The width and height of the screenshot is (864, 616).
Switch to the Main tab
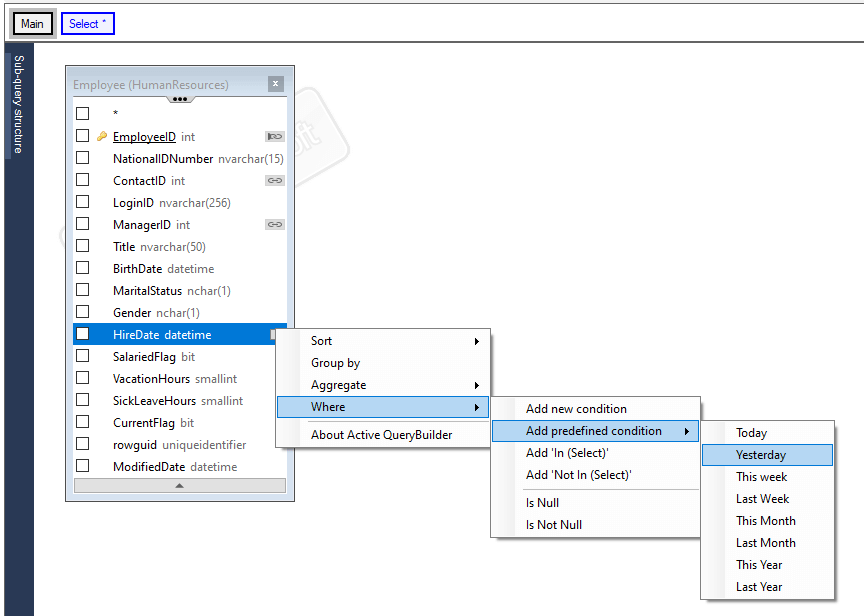click(x=32, y=22)
